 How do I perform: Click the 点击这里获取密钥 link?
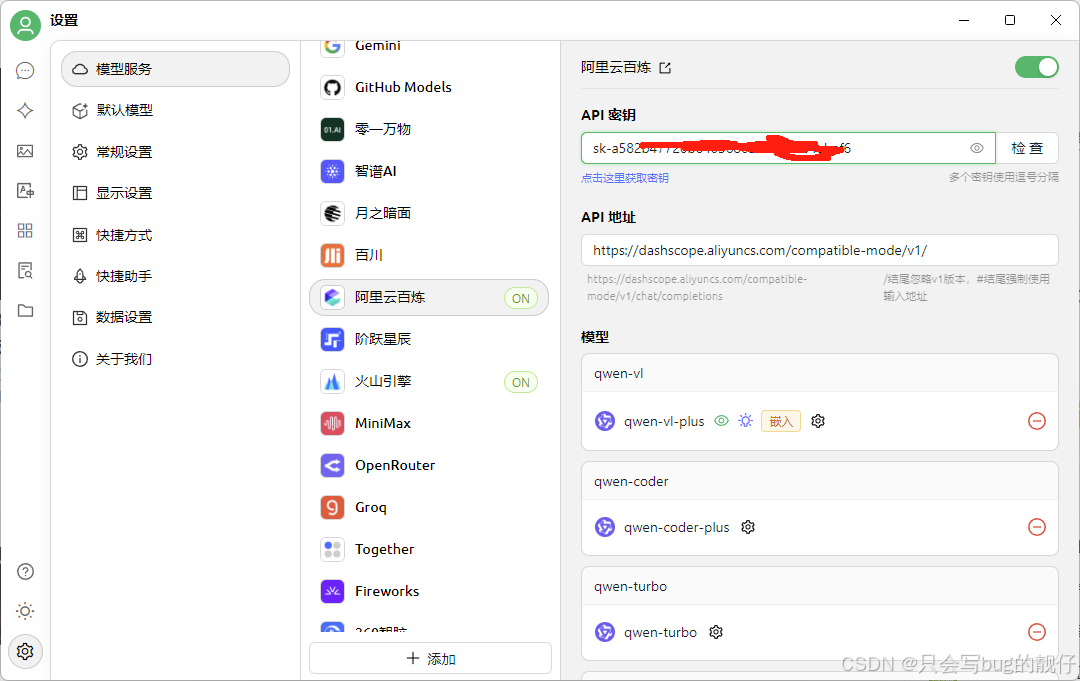pyautogui.click(x=625, y=178)
